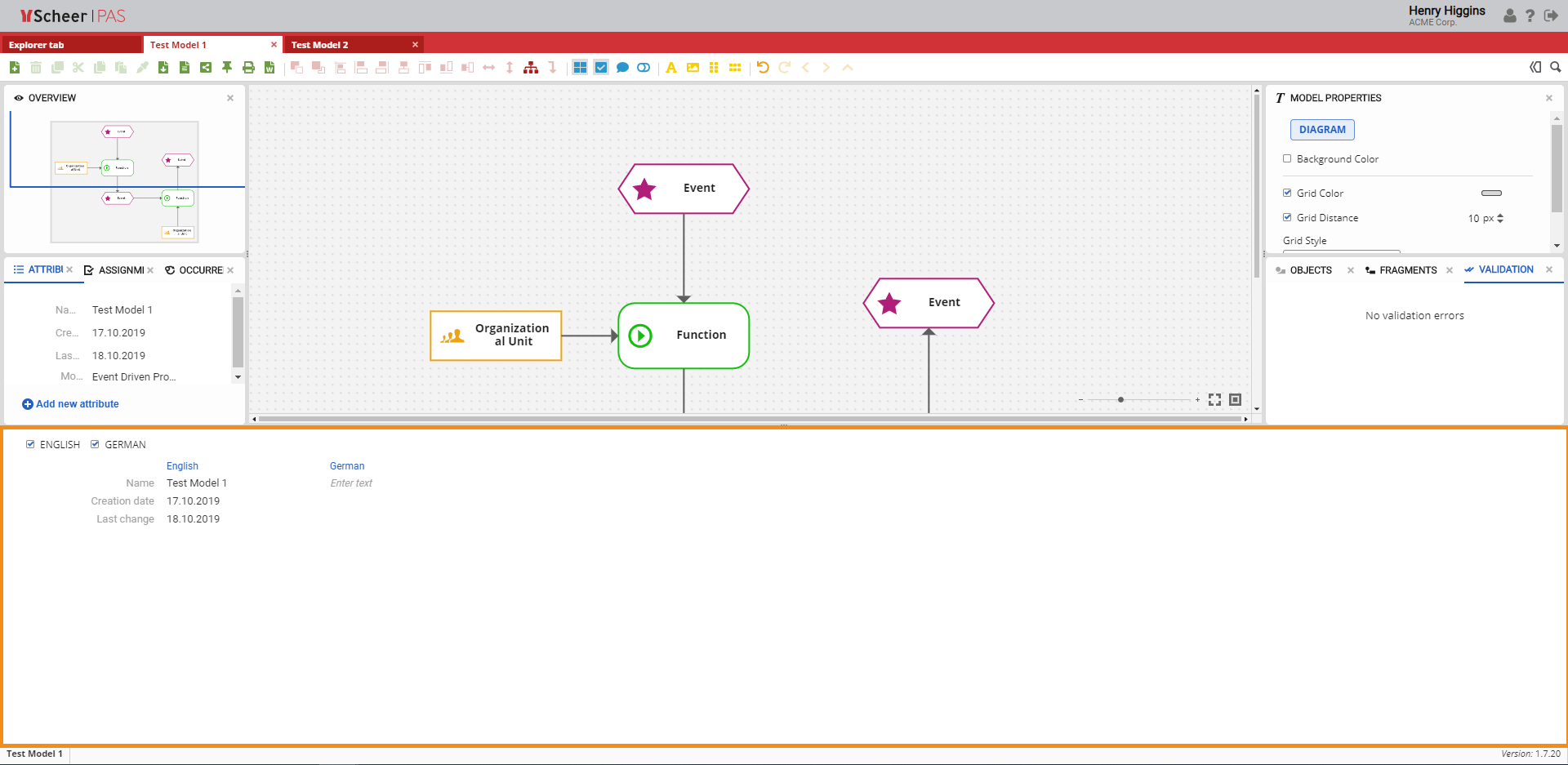Click the undo arrow icon
This screenshot has height=765, width=1568.
[x=763, y=68]
